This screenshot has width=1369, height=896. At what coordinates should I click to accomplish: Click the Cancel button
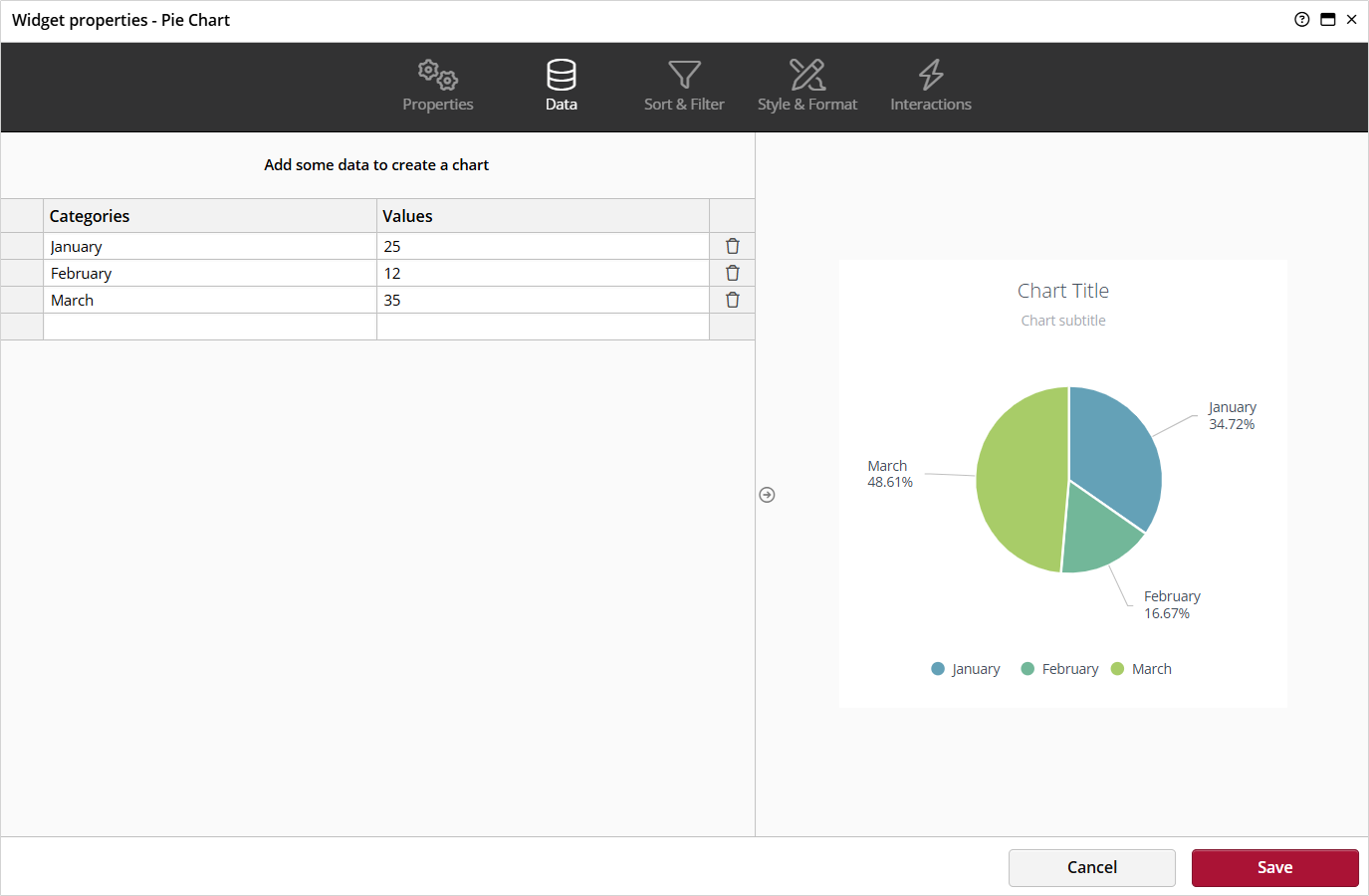click(x=1092, y=867)
